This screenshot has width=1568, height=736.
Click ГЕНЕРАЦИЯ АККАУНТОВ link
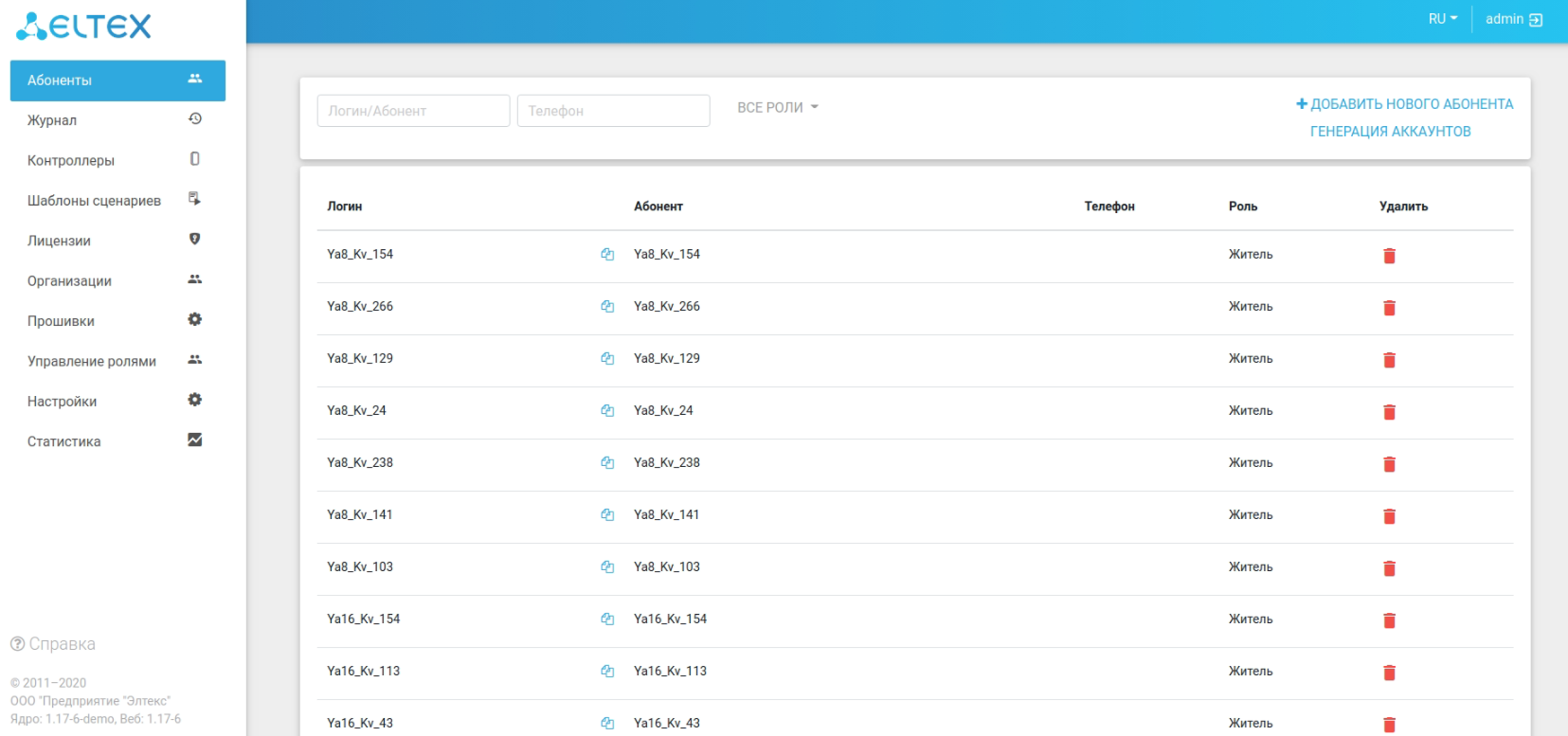pyautogui.click(x=1391, y=132)
